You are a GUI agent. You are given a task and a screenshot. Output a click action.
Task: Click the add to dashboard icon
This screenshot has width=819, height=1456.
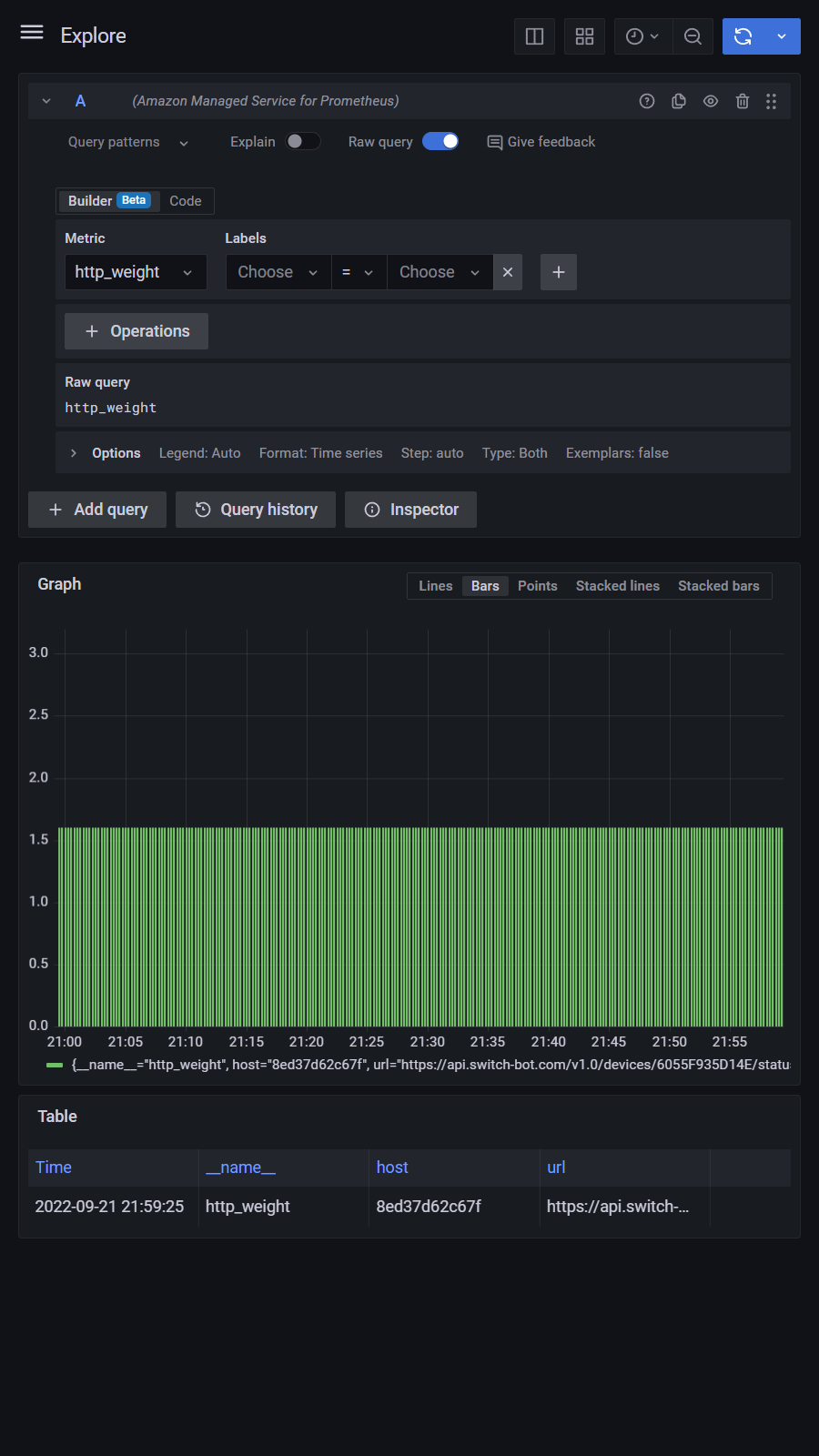[x=584, y=36]
